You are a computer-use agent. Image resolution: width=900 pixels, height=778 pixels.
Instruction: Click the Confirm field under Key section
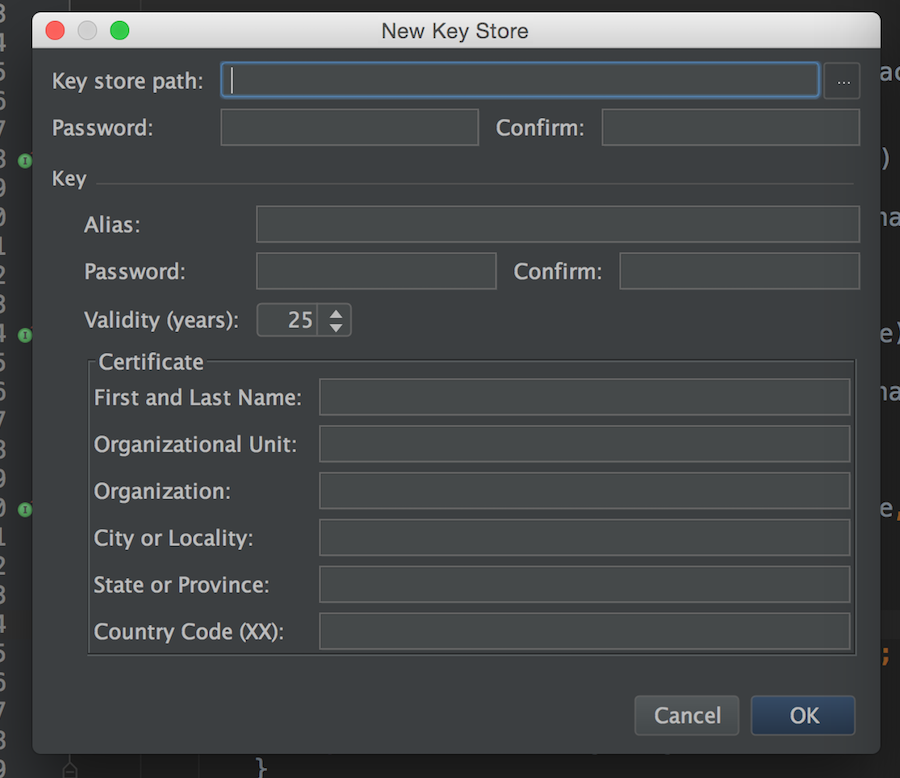pyautogui.click(x=739, y=271)
